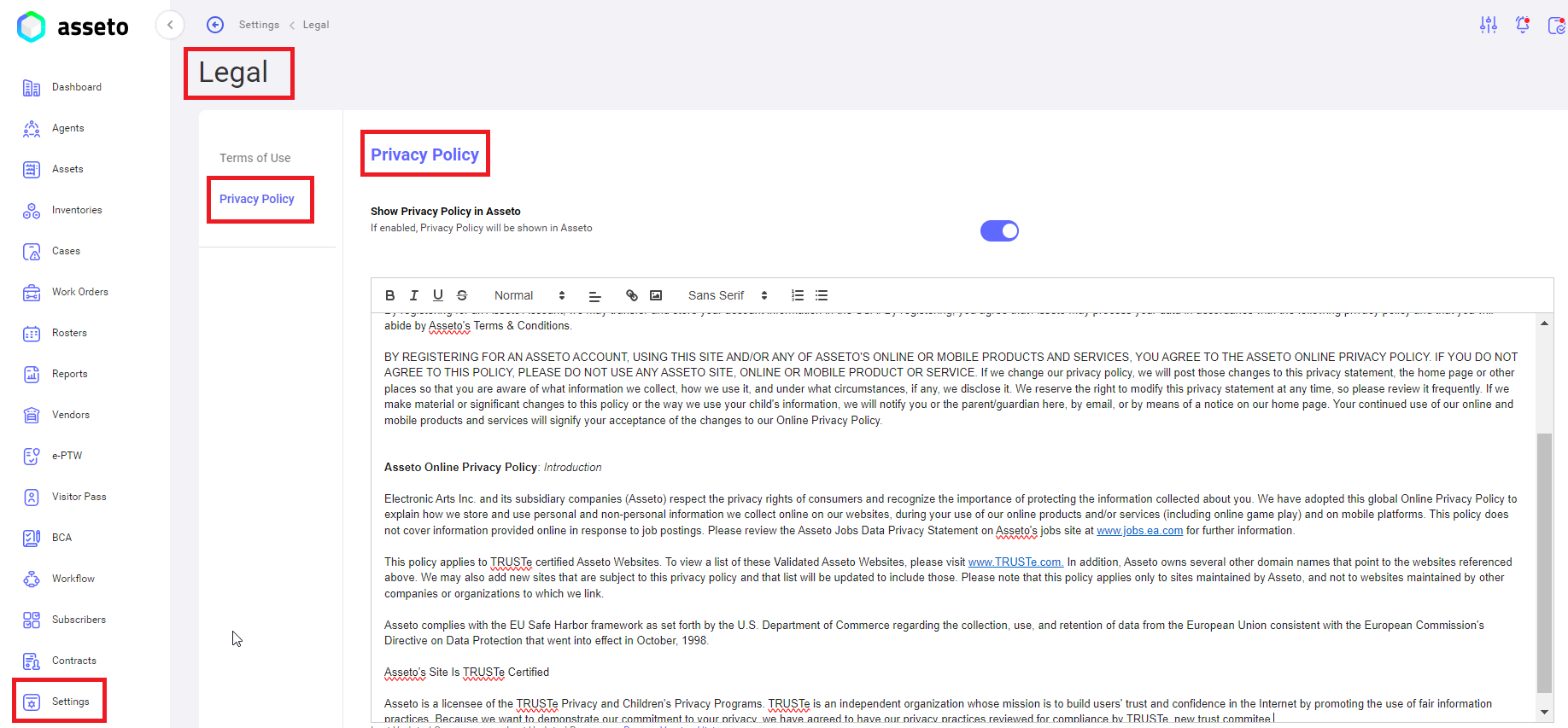The width and height of the screenshot is (1568, 728).
Task: Toggle Show Privacy Policy in Asseto switch
Action: click(999, 231)
